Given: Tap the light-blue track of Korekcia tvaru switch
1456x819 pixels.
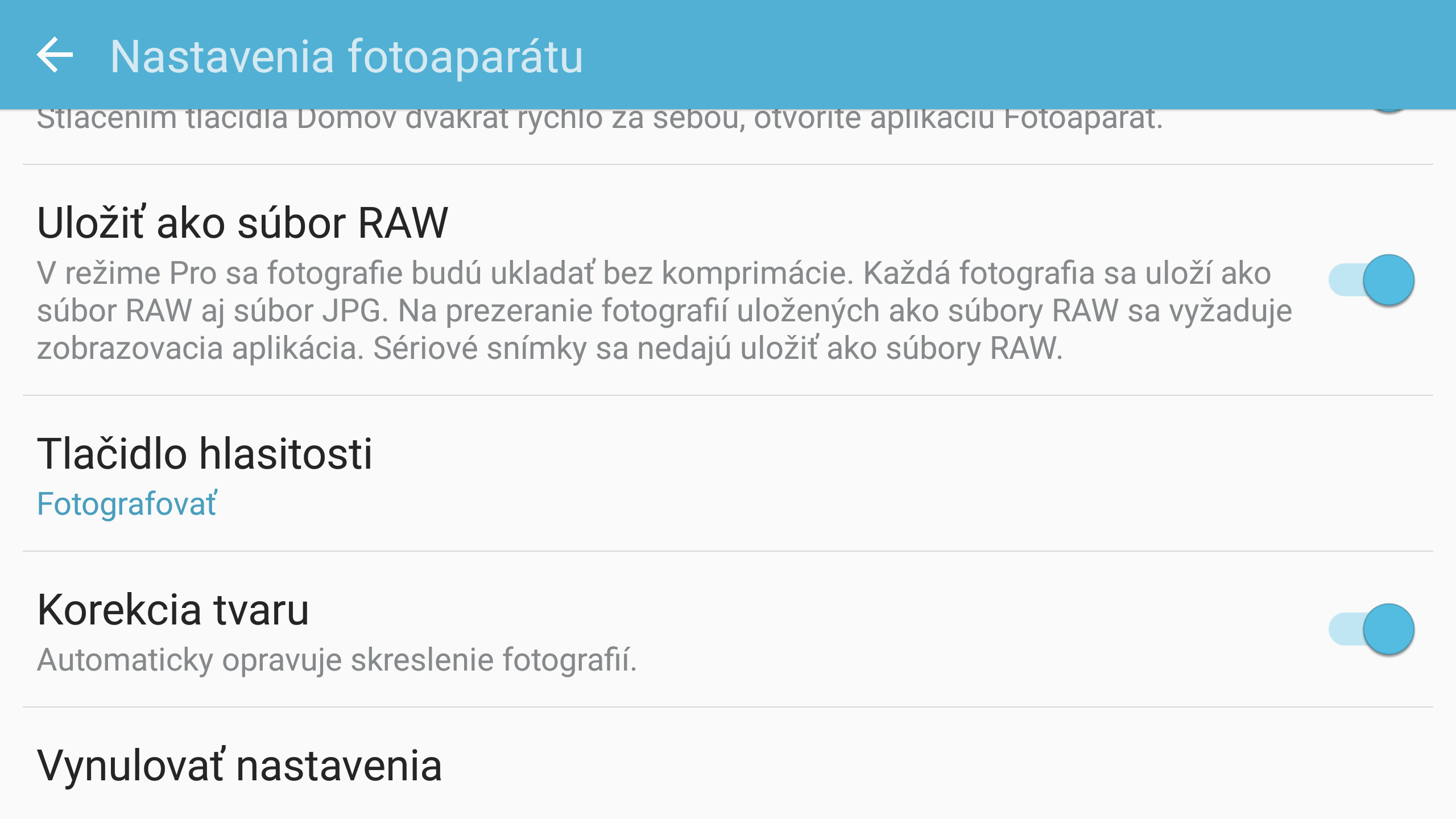Looking at the screenshot, I should [1343, 629].
